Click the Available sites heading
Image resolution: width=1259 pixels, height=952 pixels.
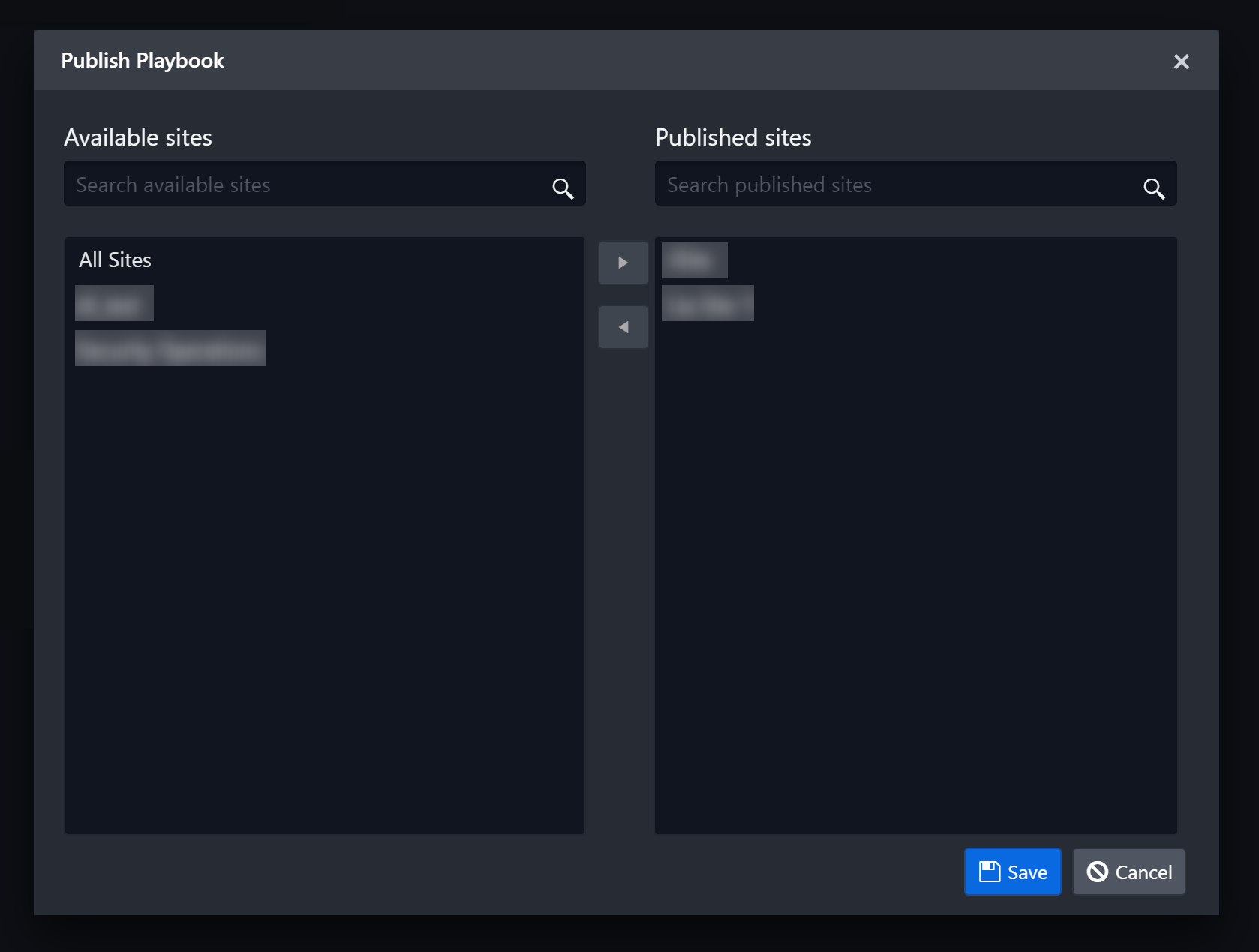tap(138, 137)
